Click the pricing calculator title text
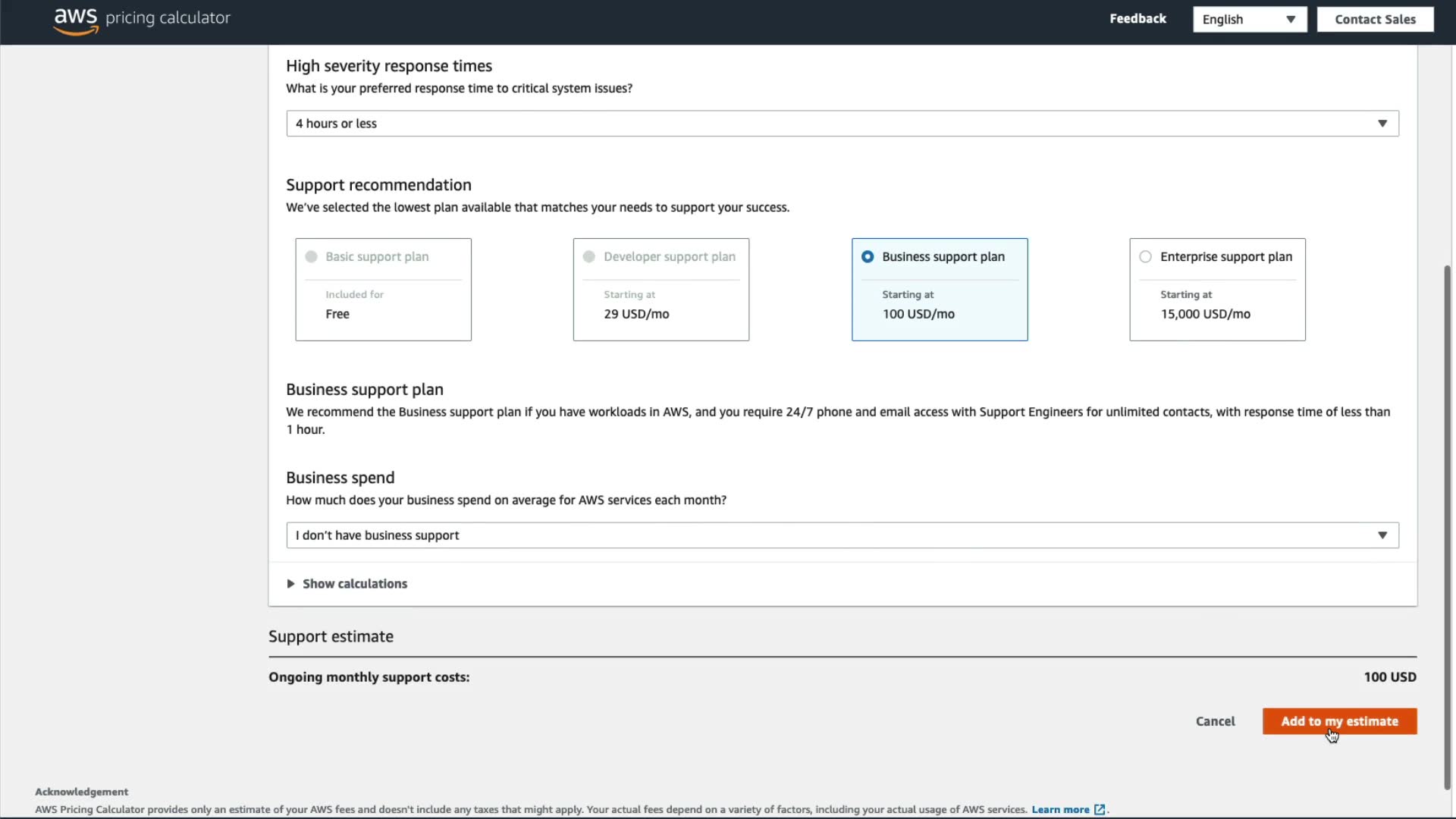The width and height of the screenshot is (1456, 819). pyautogui.click(x=168, y=18)
